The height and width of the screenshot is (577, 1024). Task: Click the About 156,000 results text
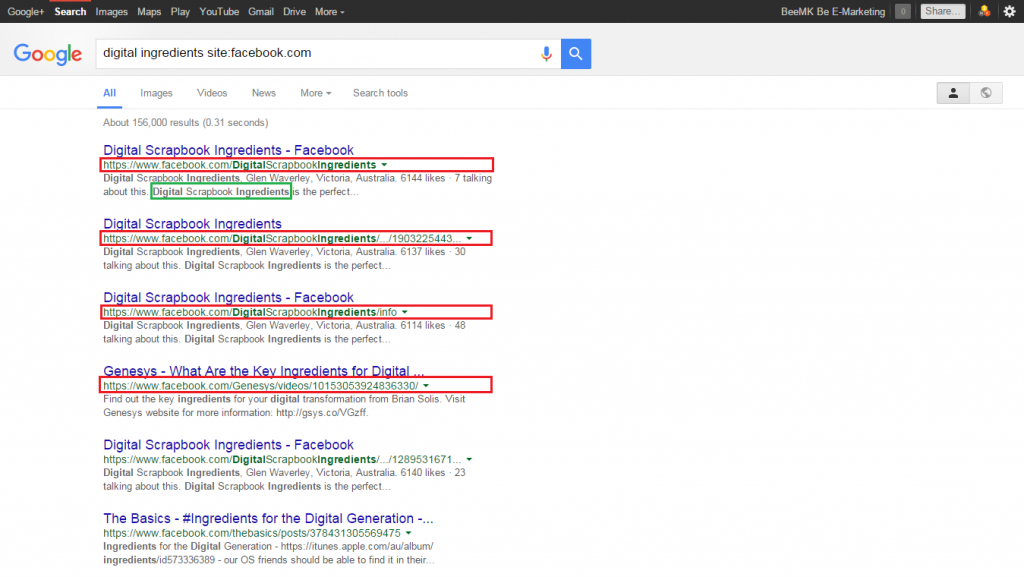click(x=185, y=123)
